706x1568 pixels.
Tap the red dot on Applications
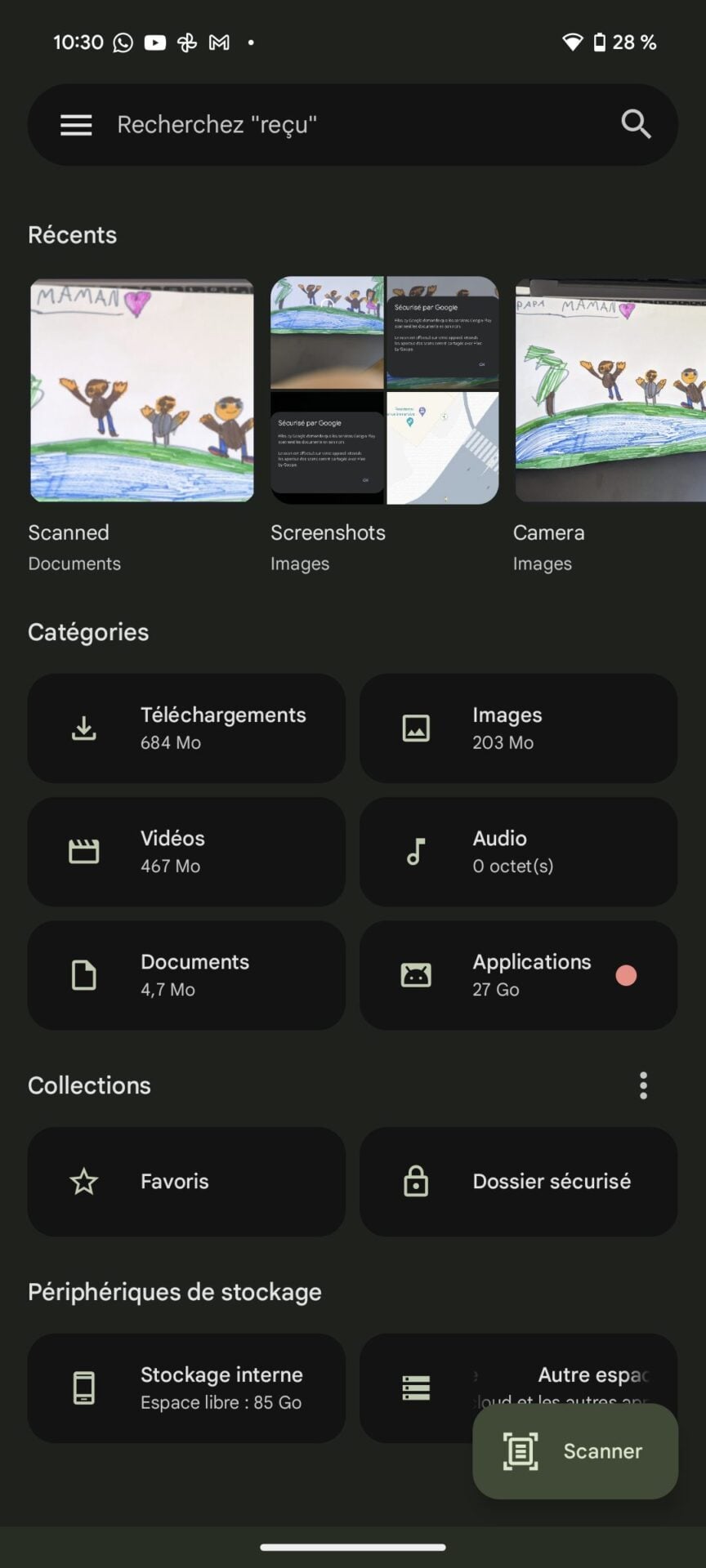click(626, 975)
